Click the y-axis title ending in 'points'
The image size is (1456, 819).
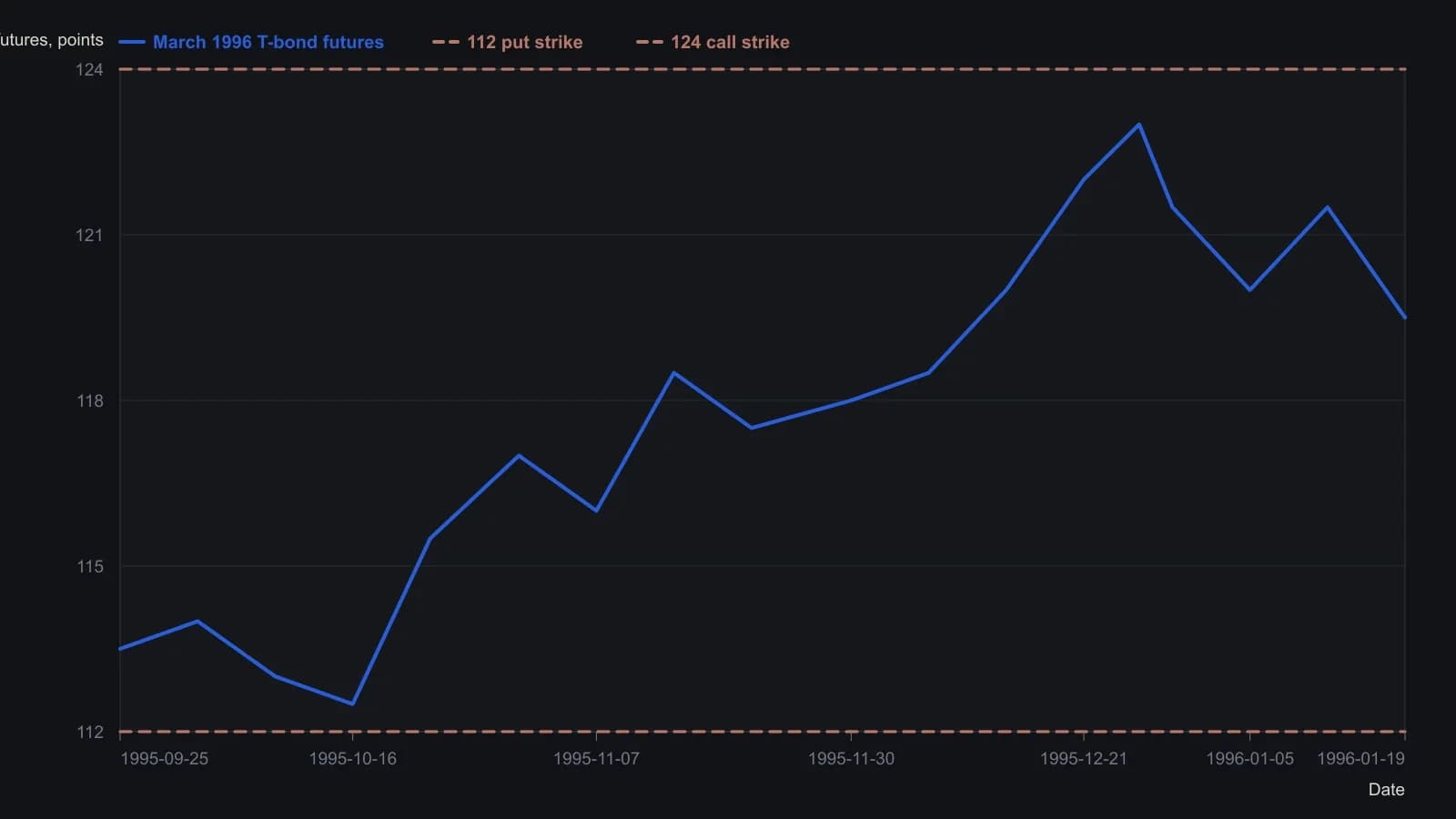[x=52, y=40]
